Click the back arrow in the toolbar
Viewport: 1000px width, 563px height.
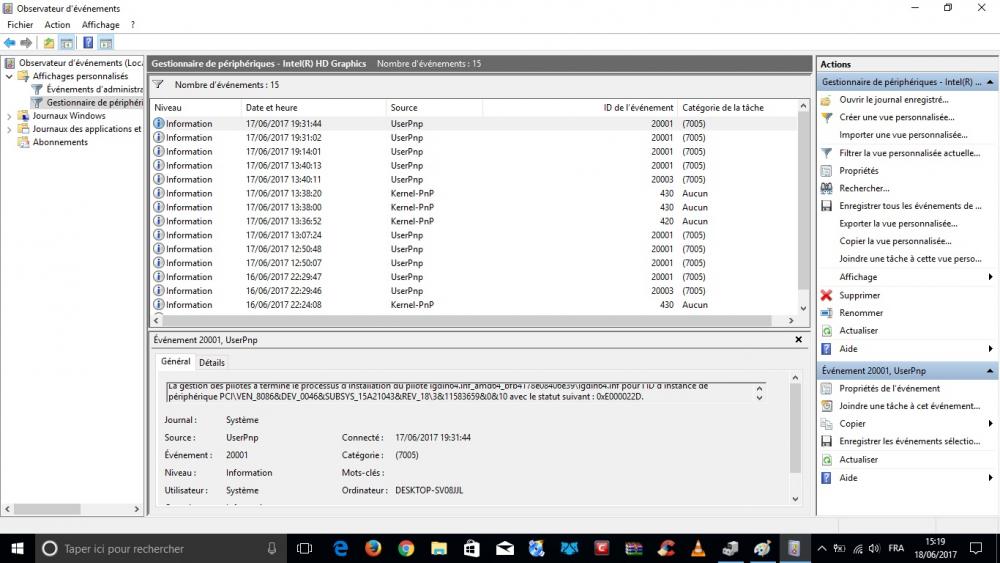point(9,43)
